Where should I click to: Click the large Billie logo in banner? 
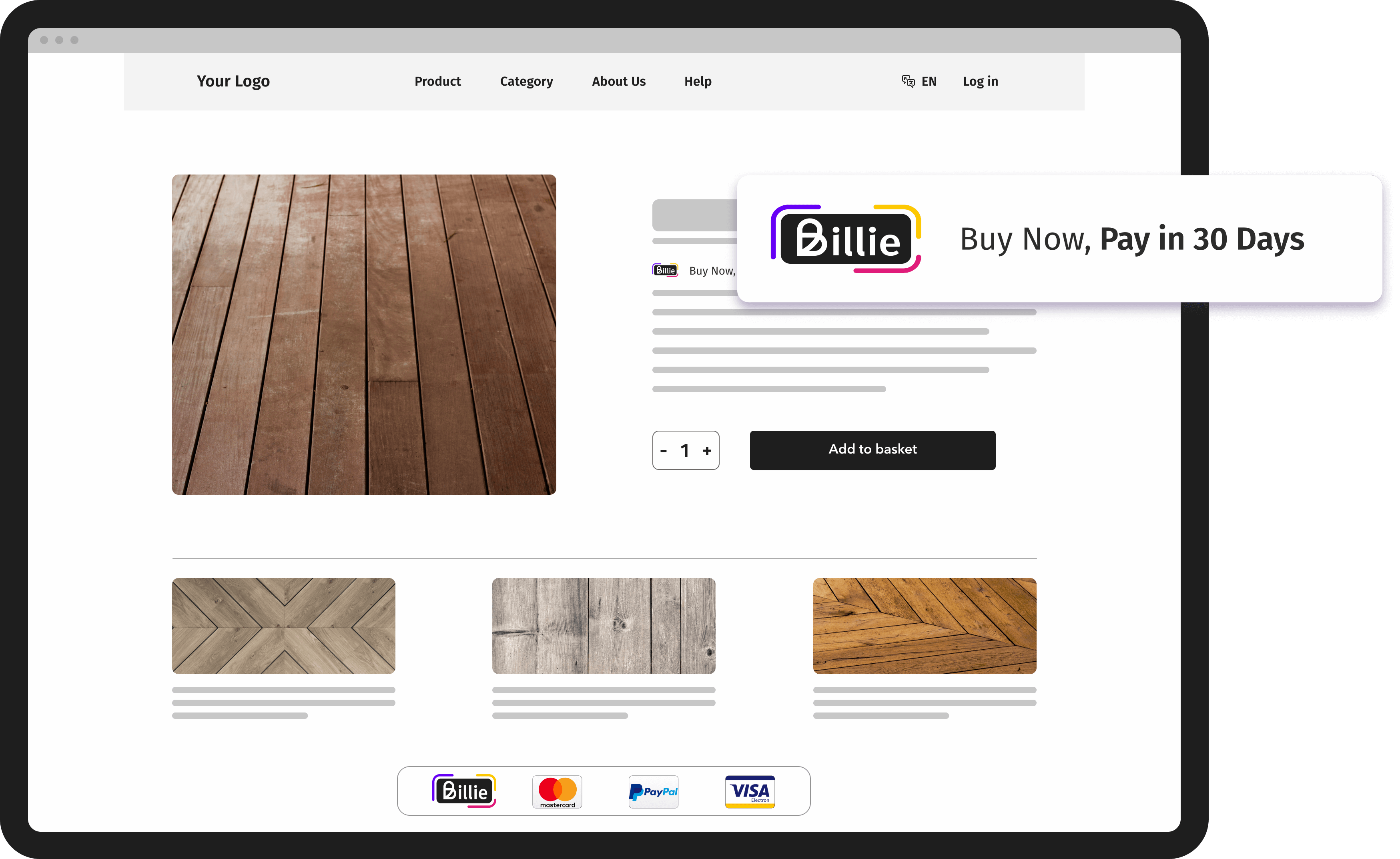845,239
